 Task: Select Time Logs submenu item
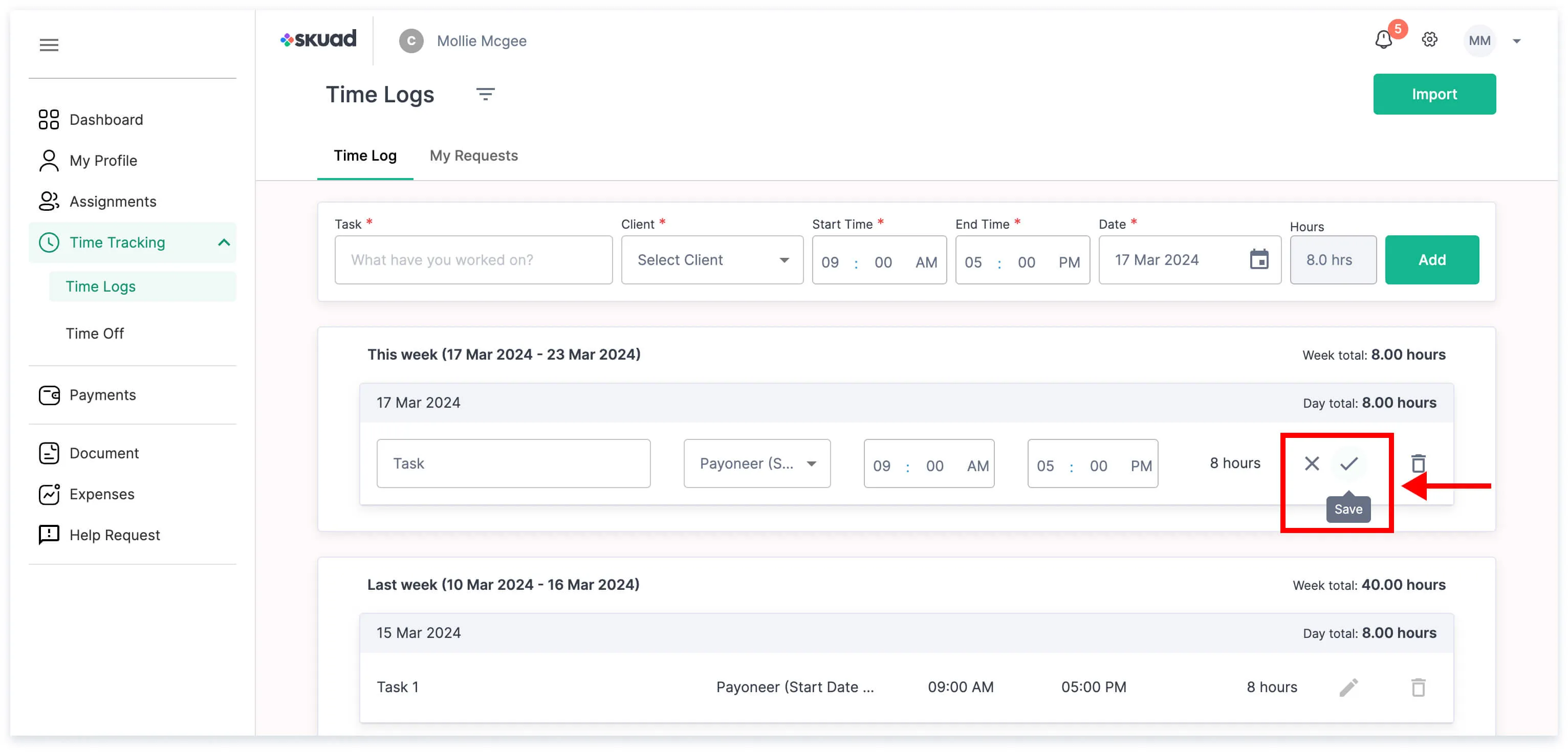[142, 286]
